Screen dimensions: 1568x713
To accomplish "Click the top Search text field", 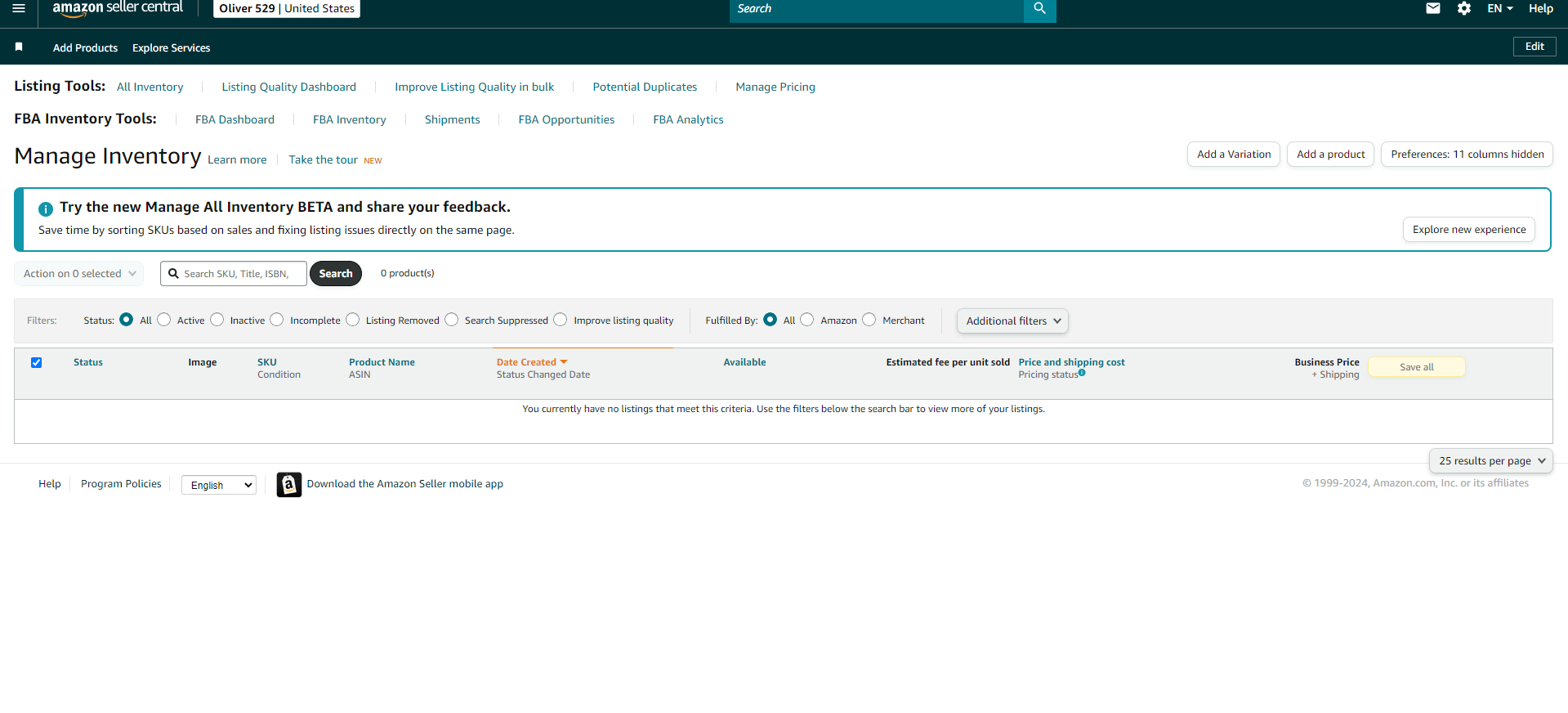I will [x=877, y=9].
